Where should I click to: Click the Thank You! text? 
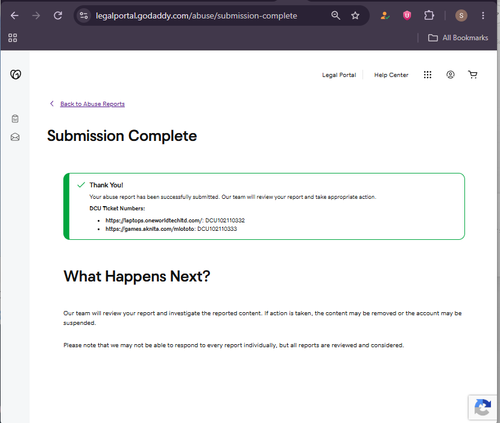[106, 185]
